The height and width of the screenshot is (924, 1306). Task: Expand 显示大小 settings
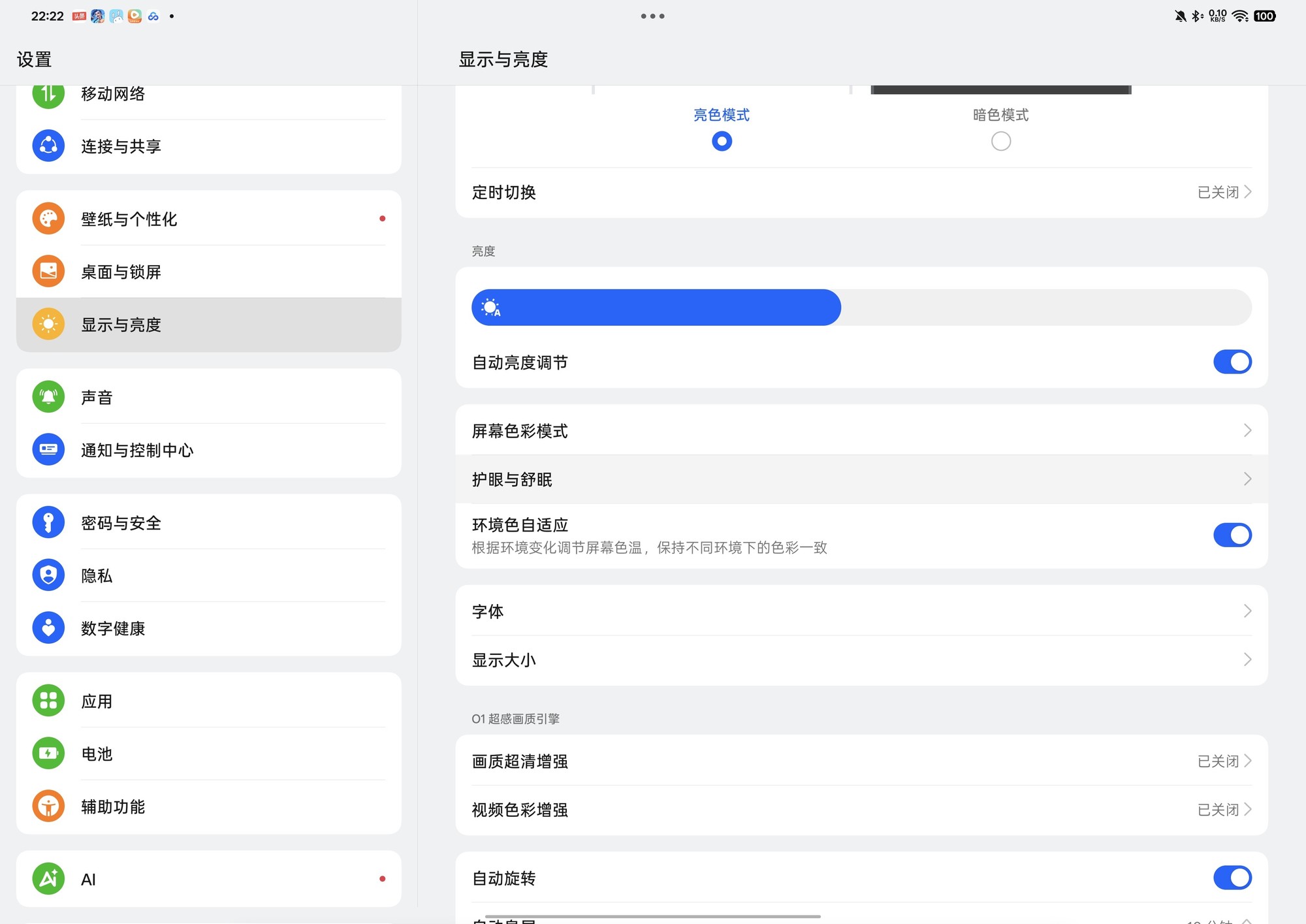(861, 660)
